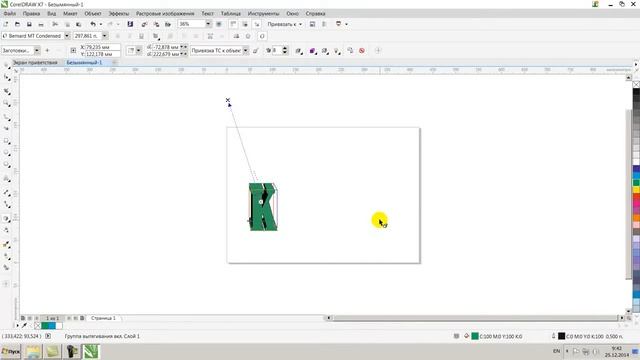Expand the undo history dropdown arrow
Image resolution: width=640 pixels, height=360 pixels.
pyautogui.click(x=101, y=24)
